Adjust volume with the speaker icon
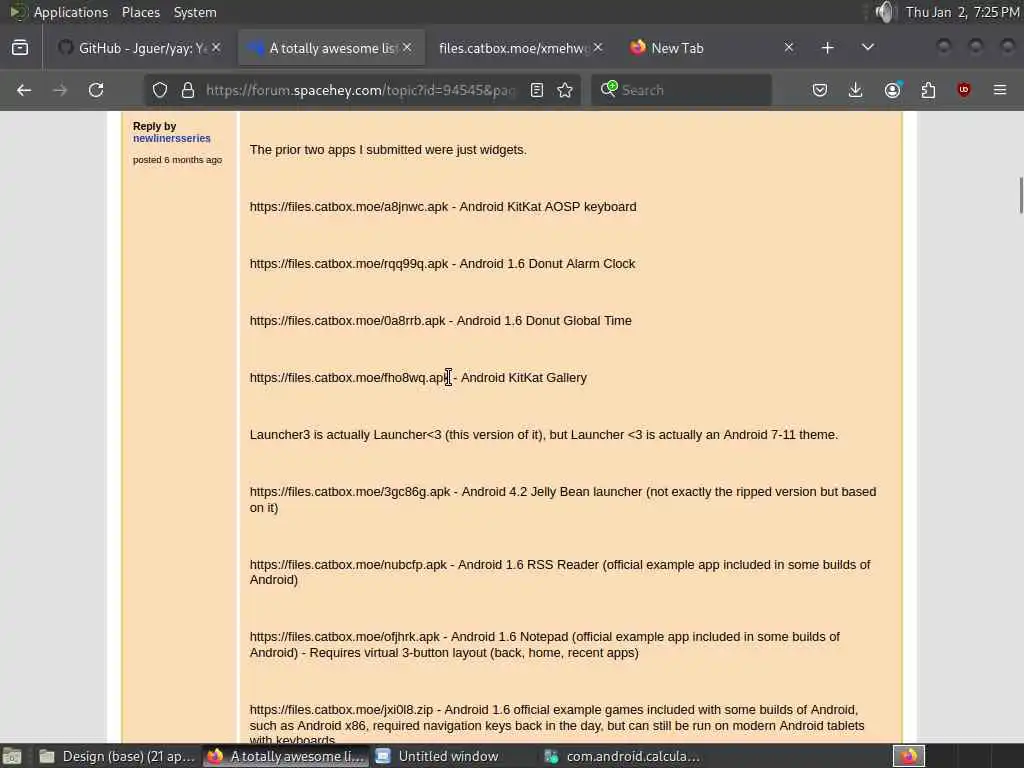Viewport: 1024px width, 768px height. (885, 12)
